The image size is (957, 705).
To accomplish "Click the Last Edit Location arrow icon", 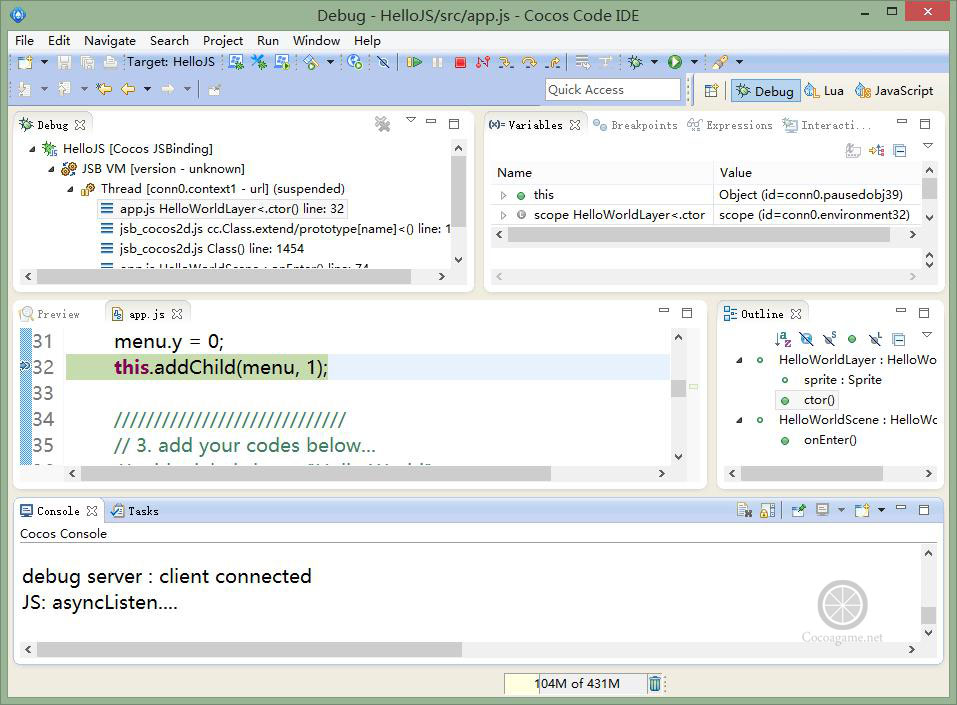I will pos(104,90).
